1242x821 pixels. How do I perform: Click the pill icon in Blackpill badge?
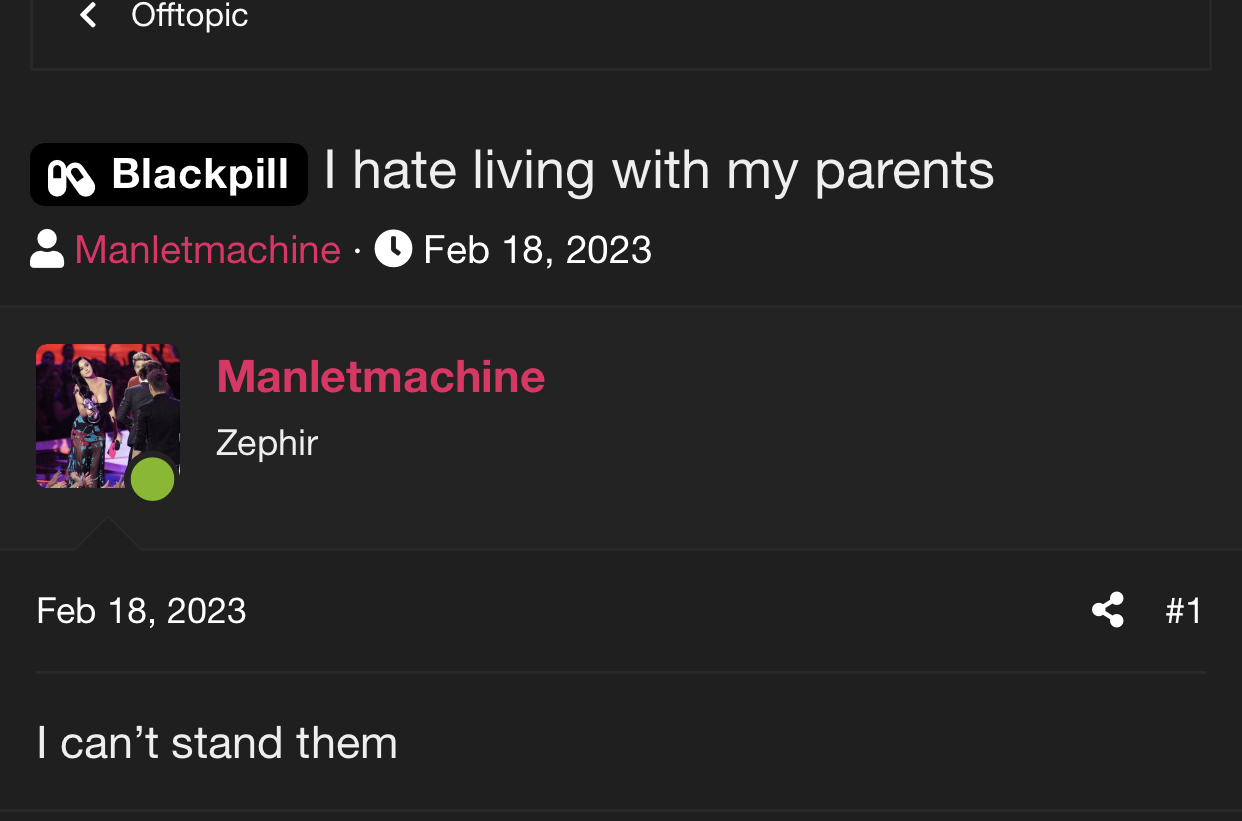coord(71,178)
